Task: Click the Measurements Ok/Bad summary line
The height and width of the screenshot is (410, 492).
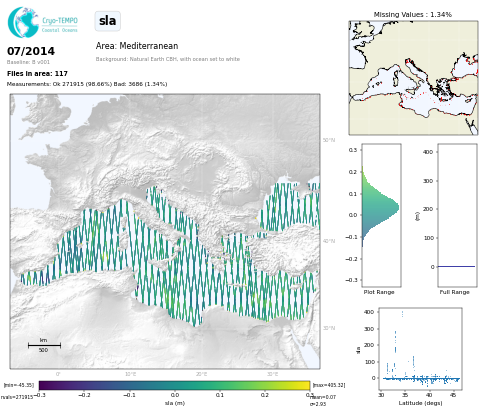Action: 87,84
